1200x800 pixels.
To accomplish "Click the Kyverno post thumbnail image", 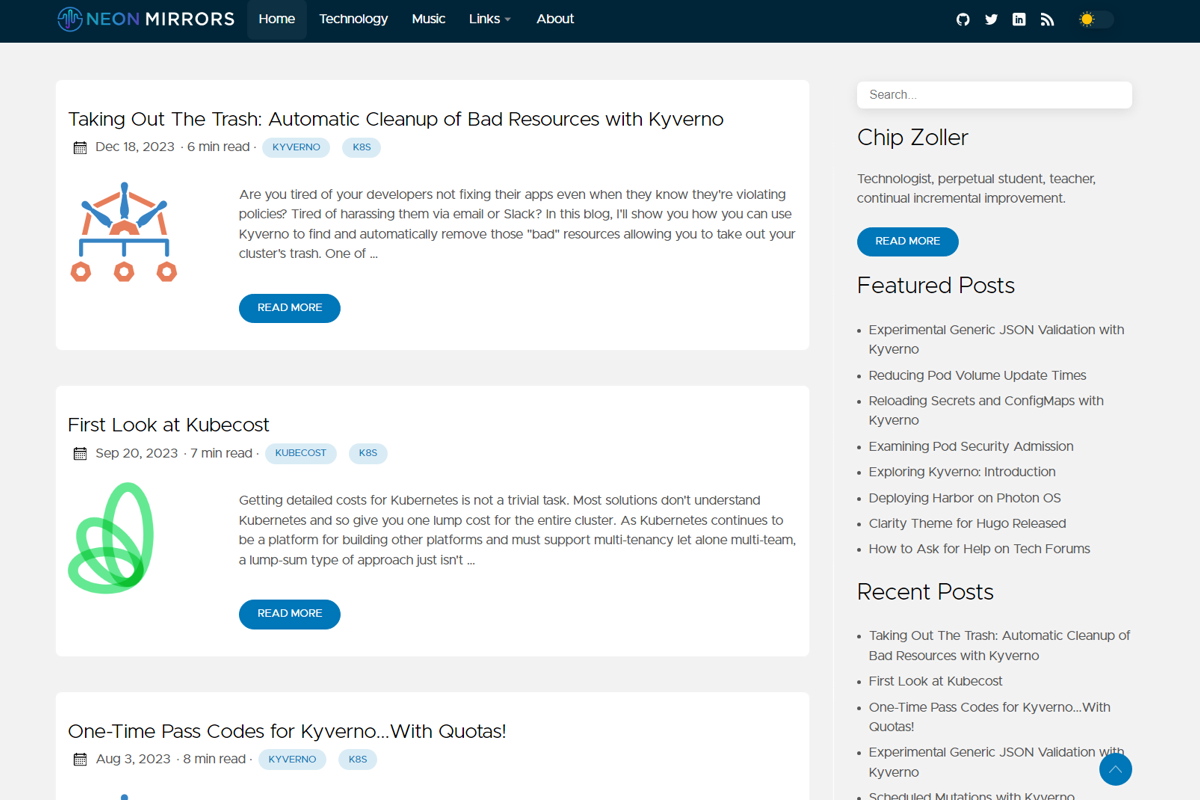I will click(124, 232).
